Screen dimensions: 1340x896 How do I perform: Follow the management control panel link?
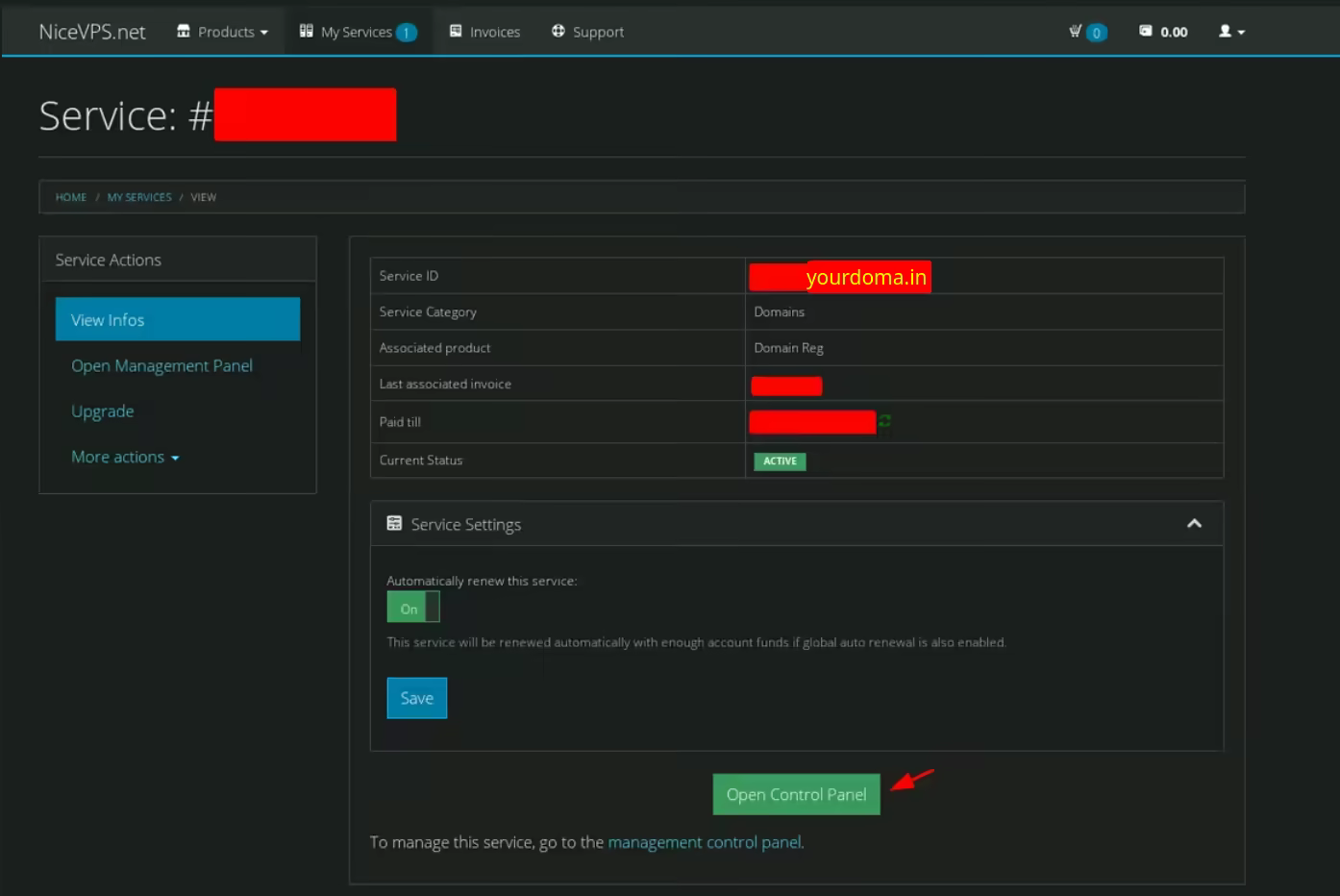point(705,842)
